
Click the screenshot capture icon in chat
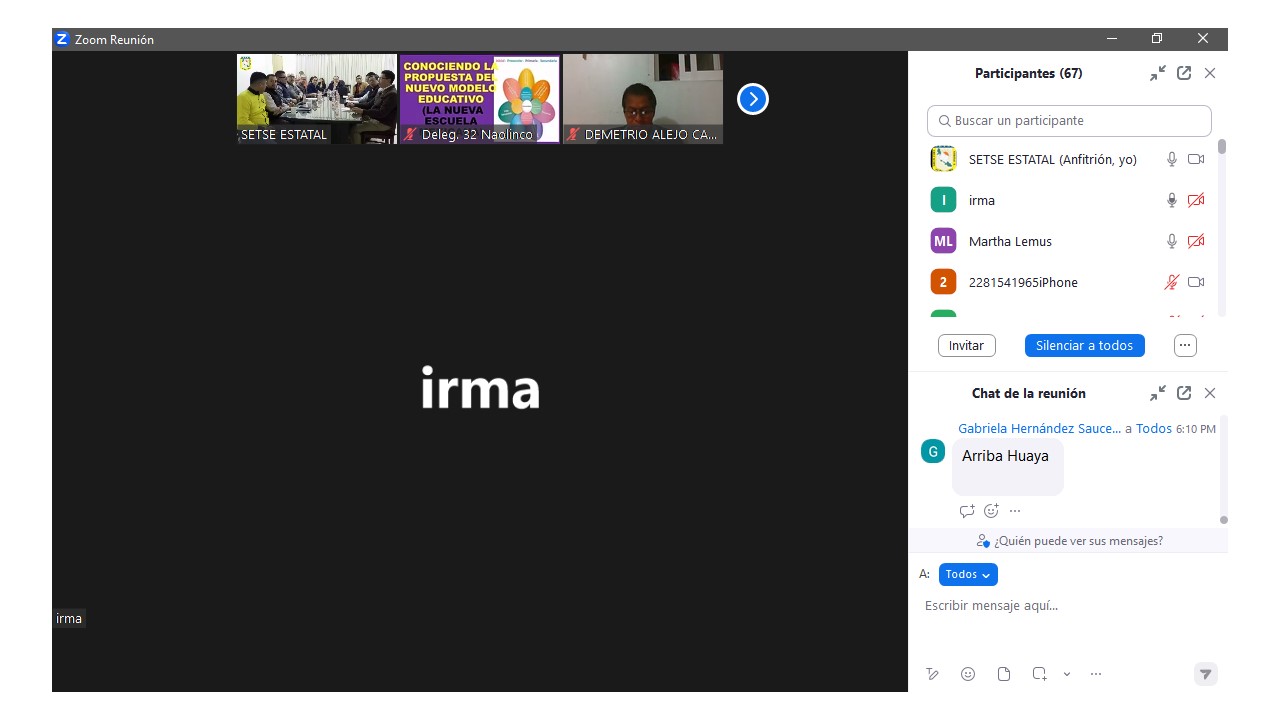pos(1040,674)
